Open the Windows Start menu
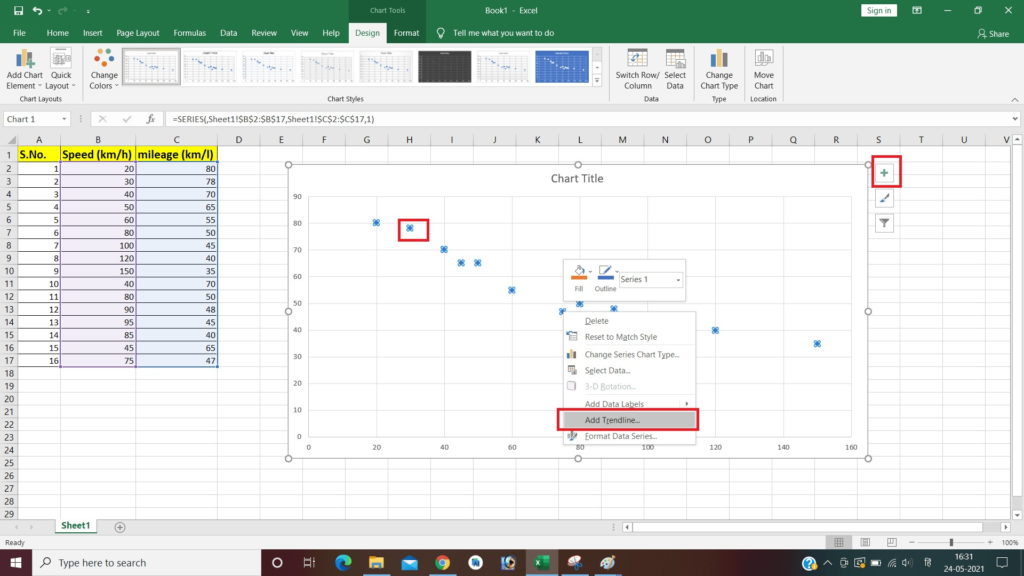The width and height of the screenshot is (1024, 576). coord(16,562)
